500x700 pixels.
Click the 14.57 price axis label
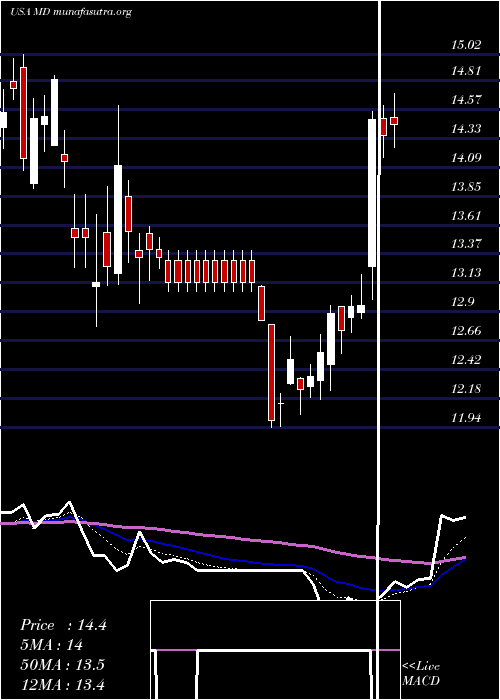point(467,100)
